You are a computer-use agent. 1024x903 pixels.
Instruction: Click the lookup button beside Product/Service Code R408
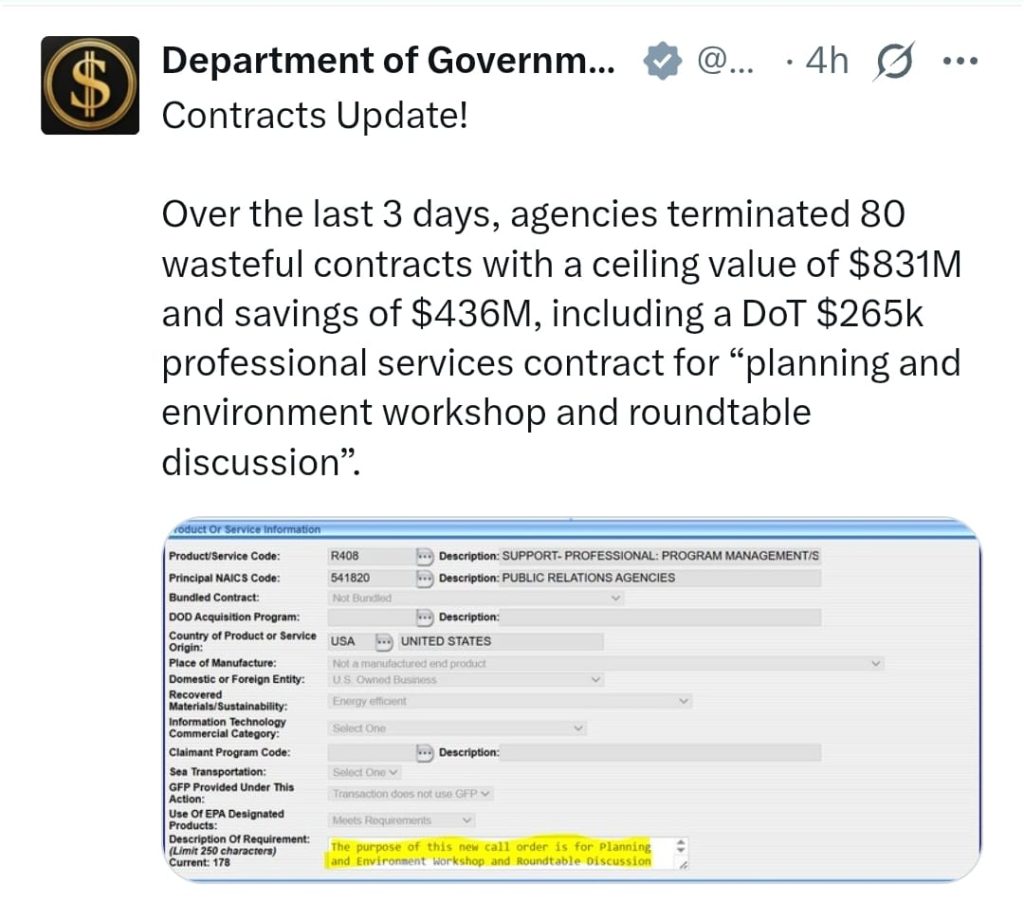tap(423, 556)
